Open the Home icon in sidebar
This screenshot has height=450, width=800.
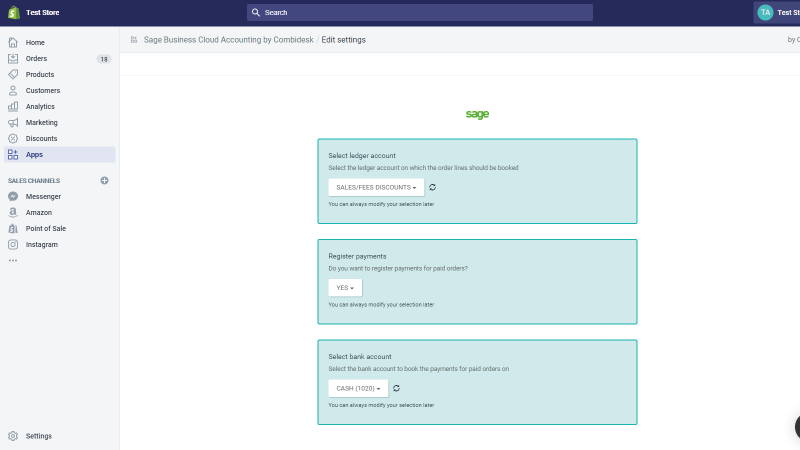pos(13,42)
